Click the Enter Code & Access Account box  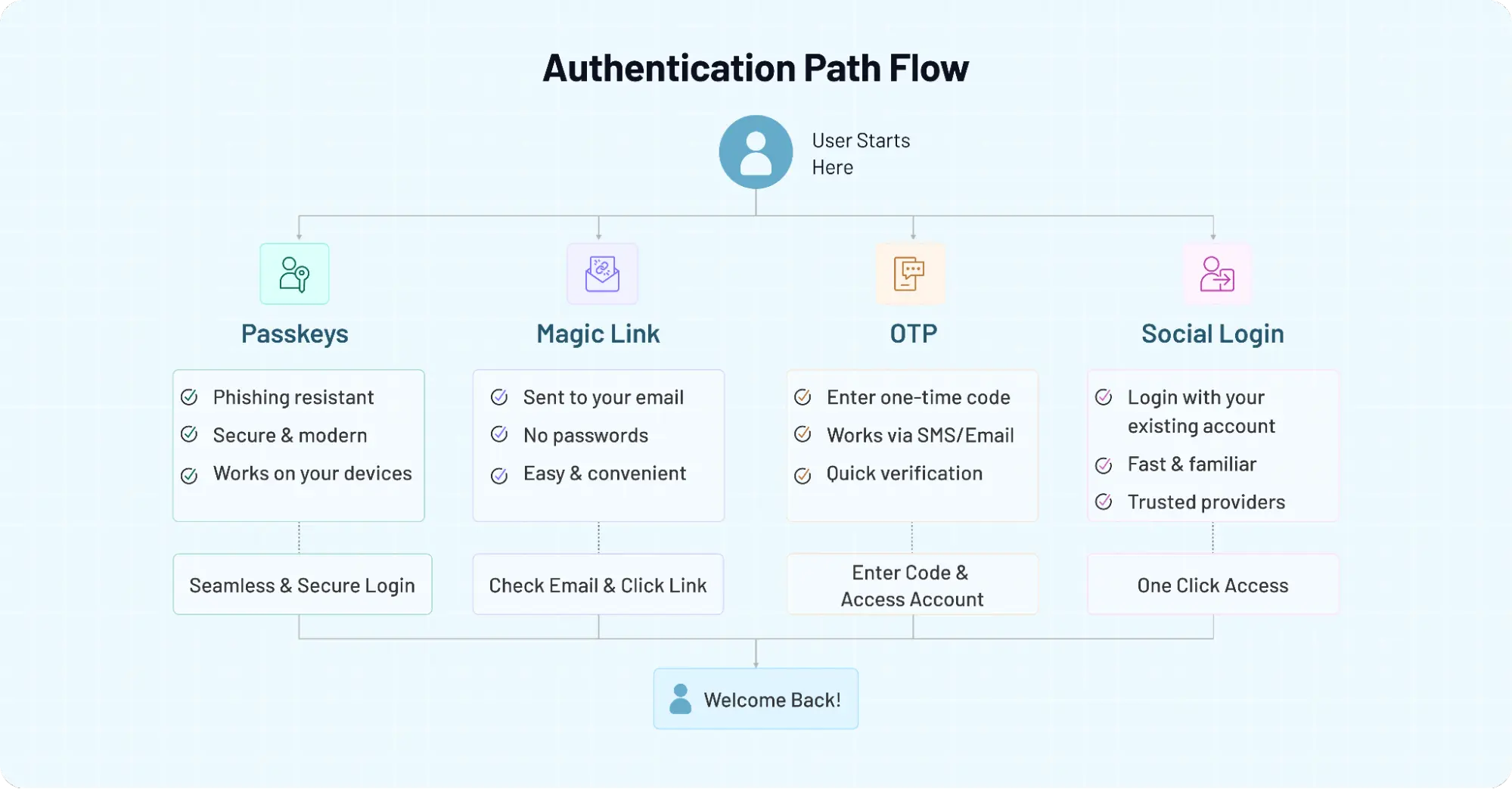912,584
